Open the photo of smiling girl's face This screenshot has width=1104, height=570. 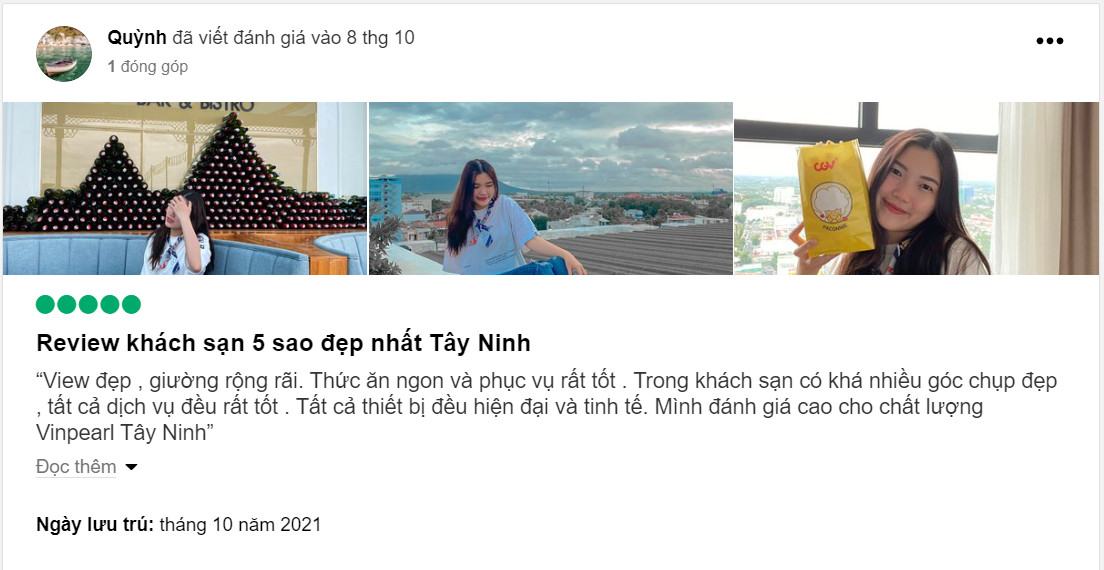tap(916, 189)
